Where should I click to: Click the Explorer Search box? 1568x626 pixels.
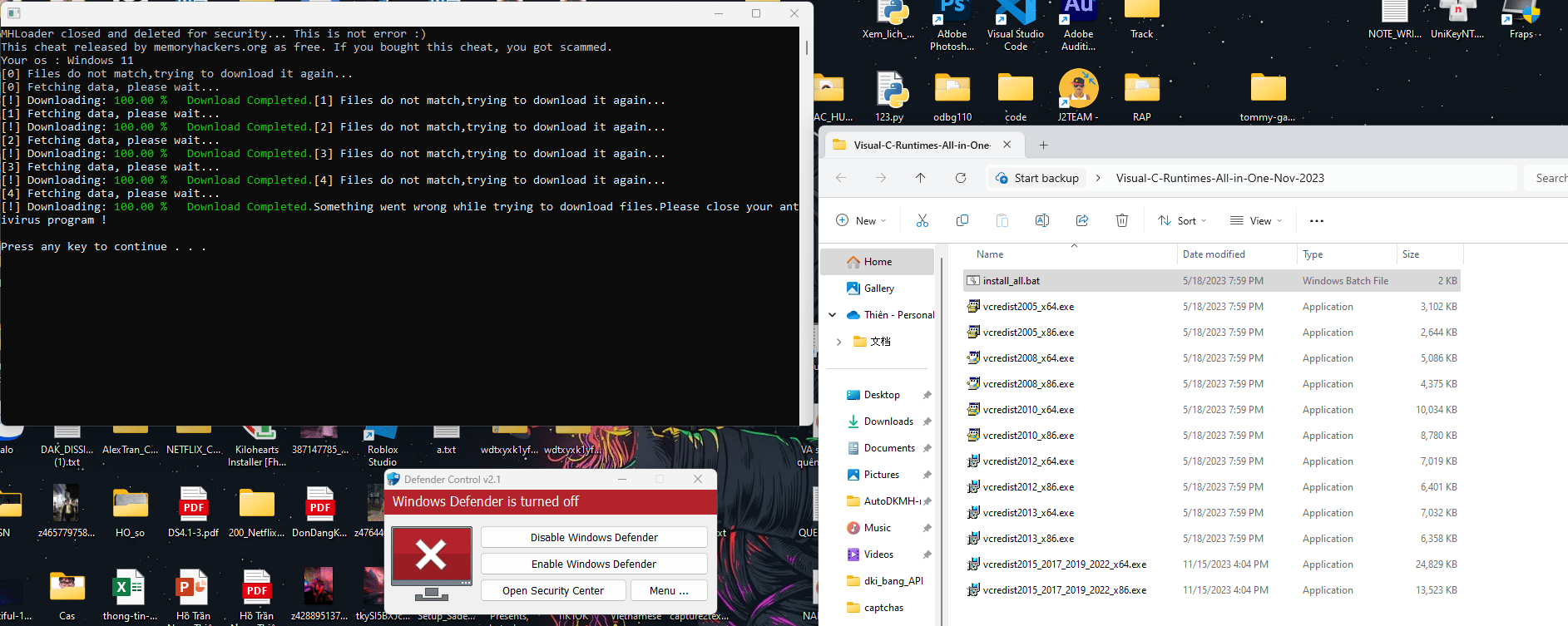(x=1547, y=178)
